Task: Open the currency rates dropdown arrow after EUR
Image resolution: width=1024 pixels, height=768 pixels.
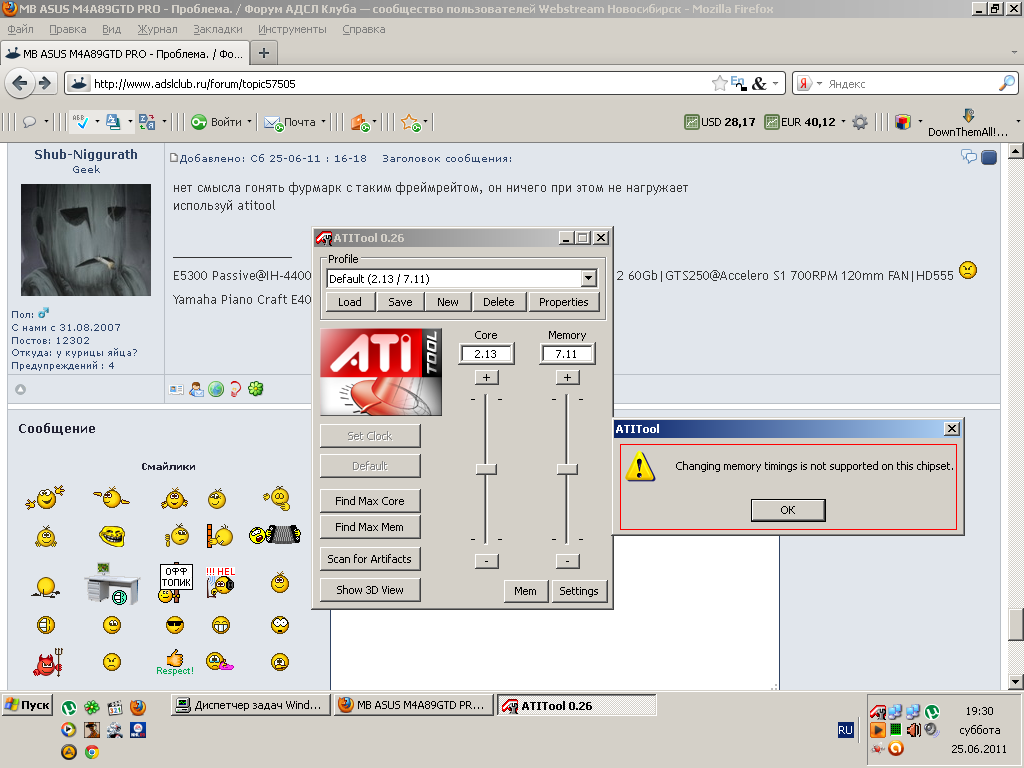Action: point(843,122)
